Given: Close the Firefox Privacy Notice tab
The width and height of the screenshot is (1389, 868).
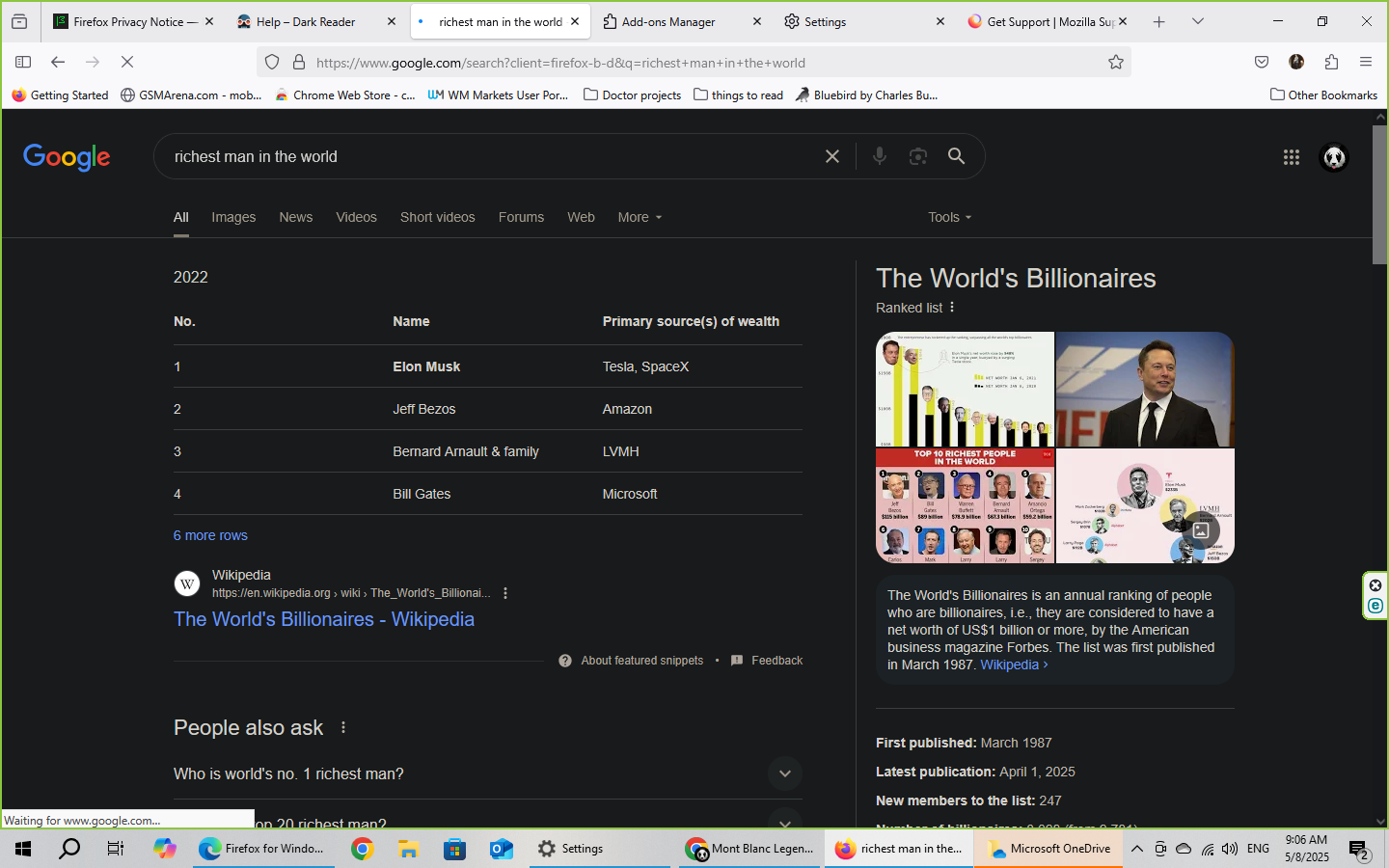Looking at the screenshot, I should pyautogui.click(x=209, y=21).
